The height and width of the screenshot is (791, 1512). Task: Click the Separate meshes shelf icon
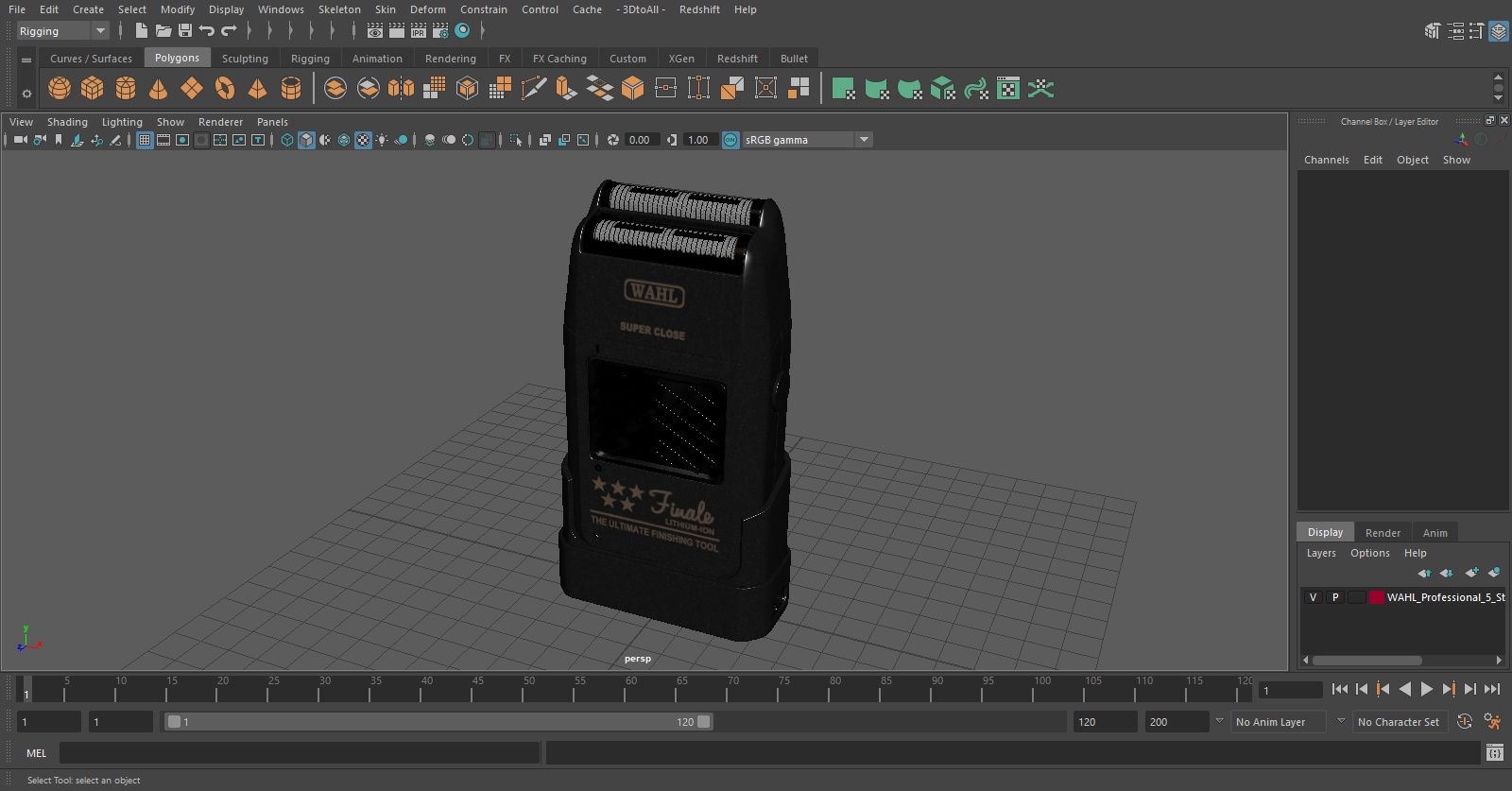[369, 89]
